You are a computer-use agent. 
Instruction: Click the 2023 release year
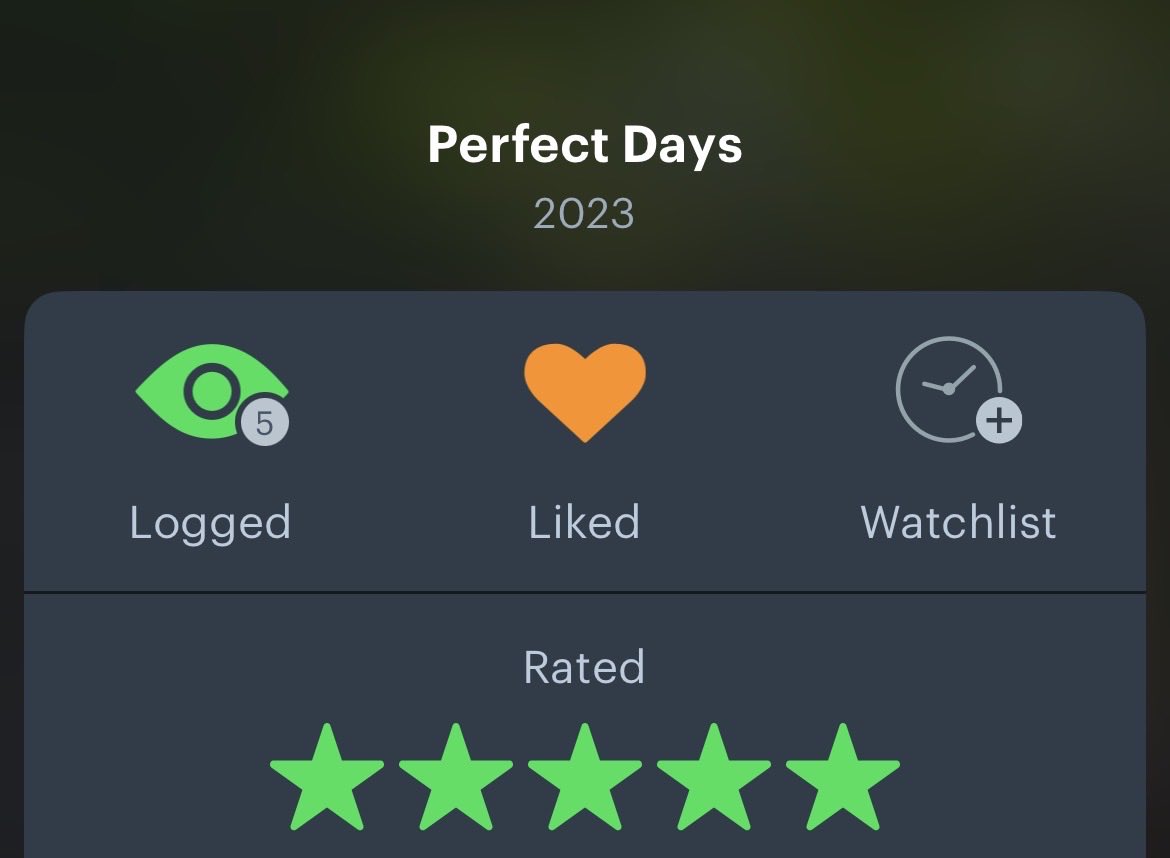(584, 214)
